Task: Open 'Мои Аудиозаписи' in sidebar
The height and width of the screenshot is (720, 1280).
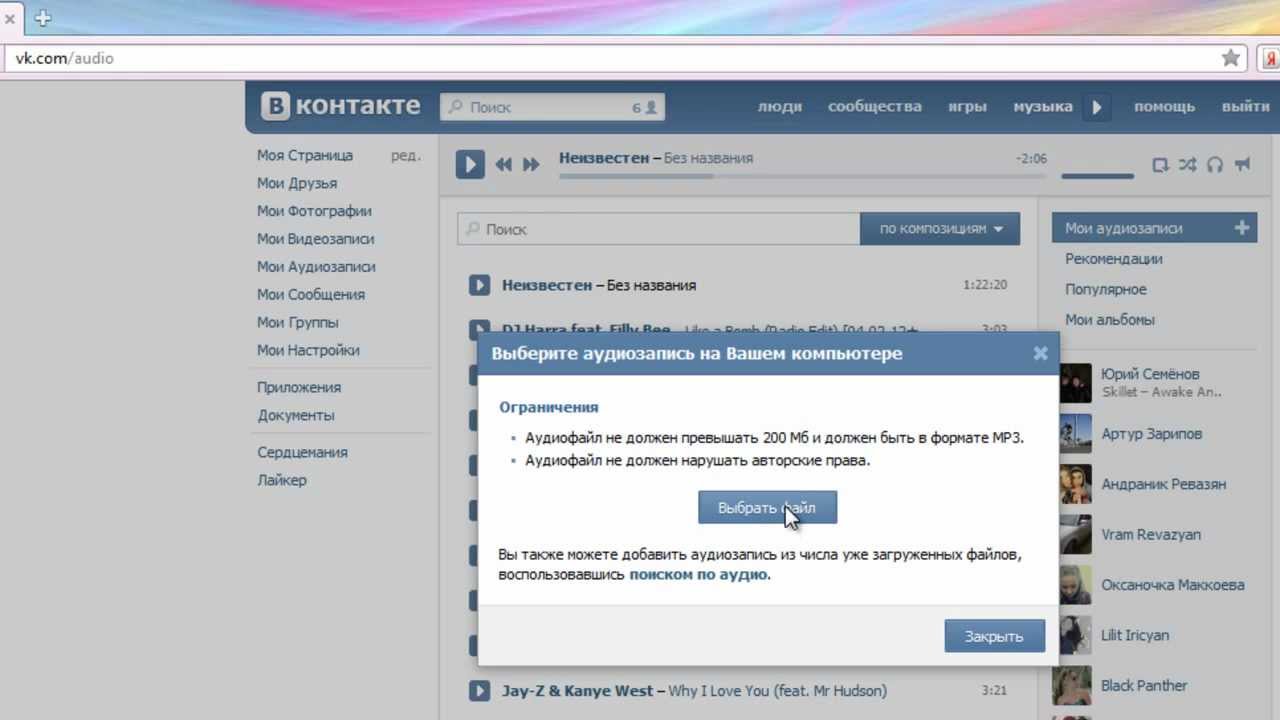Action: [316, 268]
